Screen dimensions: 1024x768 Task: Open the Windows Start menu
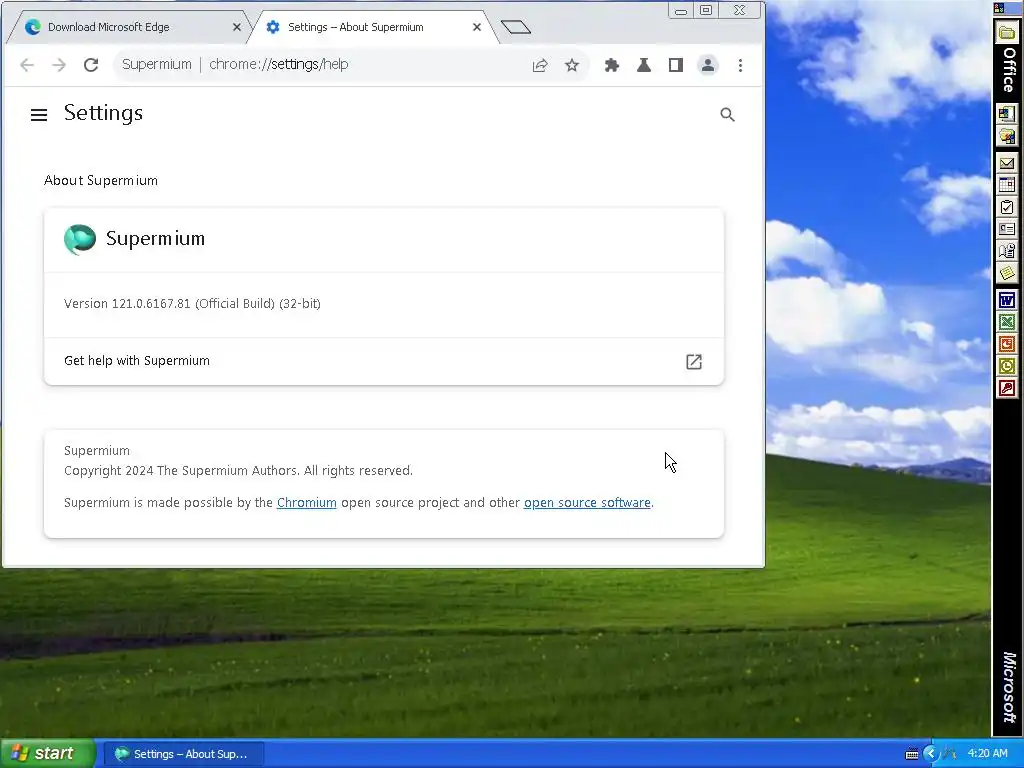(47, 754)
